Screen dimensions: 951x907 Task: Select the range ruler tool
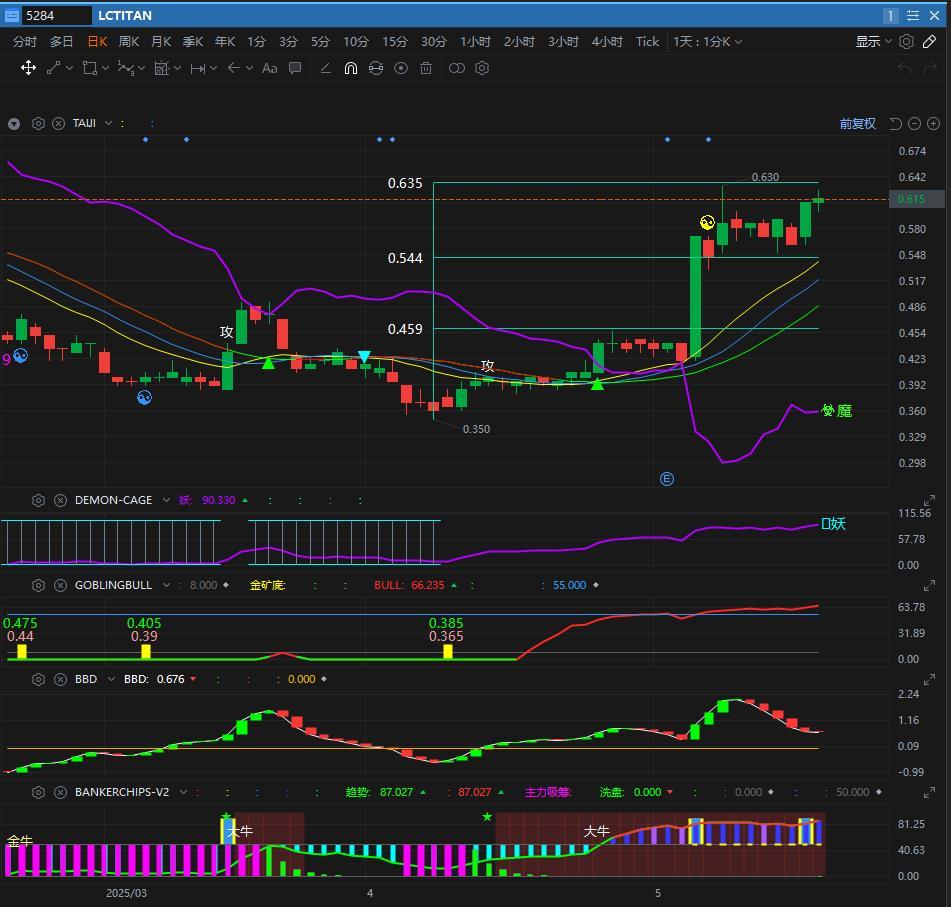tap(197, 69)
